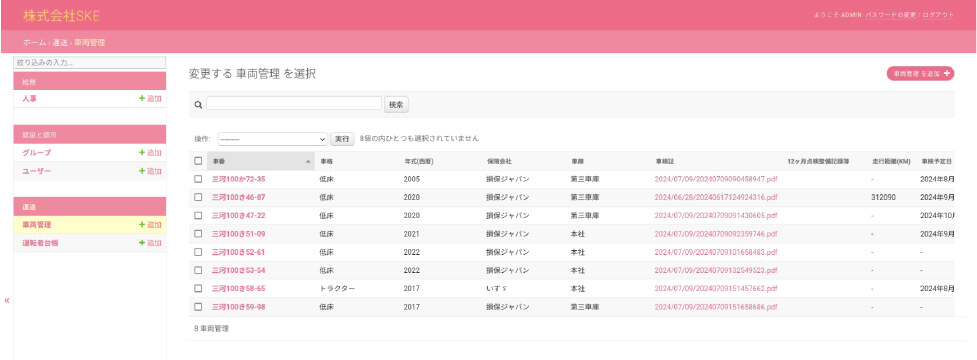Open グループ in the sidebar
This screenshot has width=977, height=360.
pyautogui.click(x=36, y=153)
